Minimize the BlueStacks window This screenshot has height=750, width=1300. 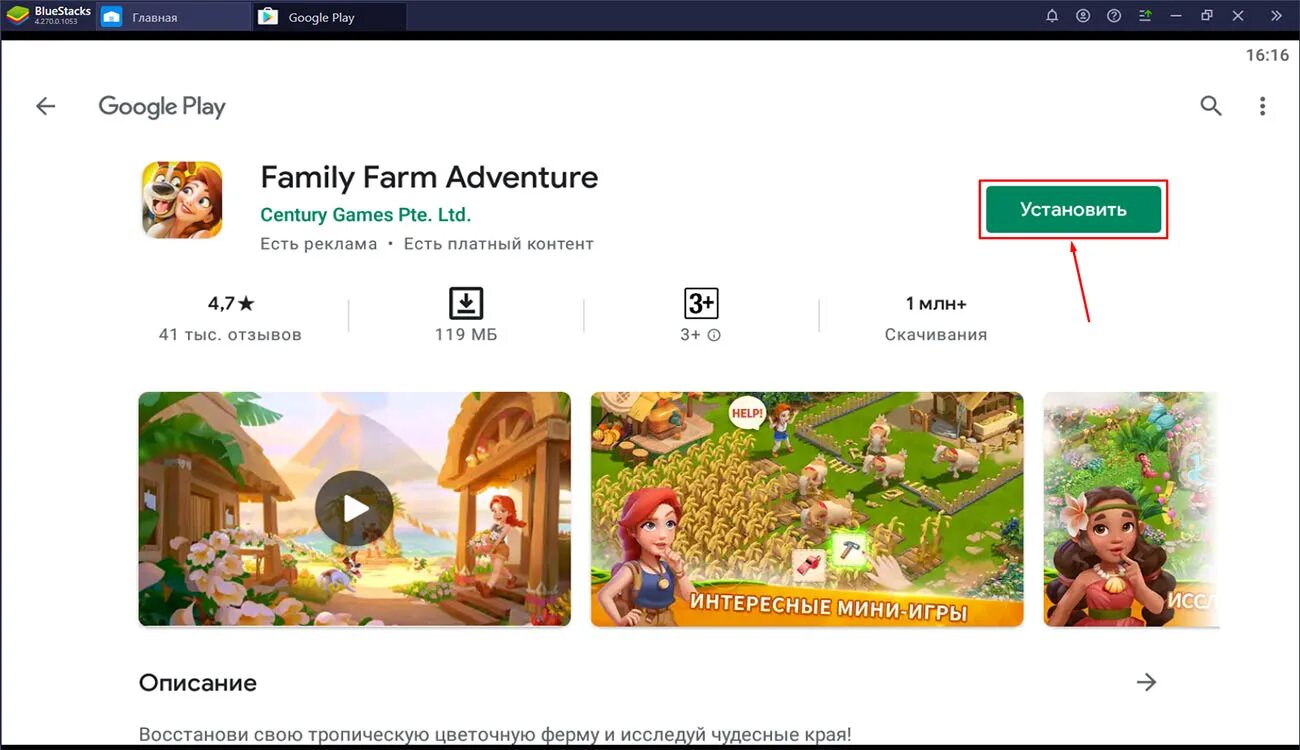[x=1177, y=16]
